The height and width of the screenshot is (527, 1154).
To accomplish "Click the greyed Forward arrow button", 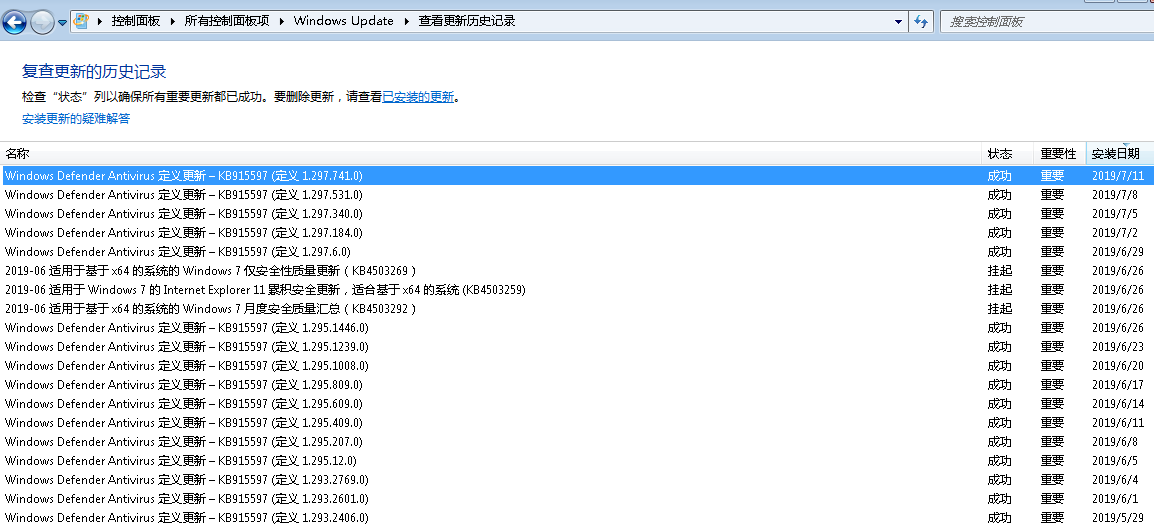I will [42, 22].
